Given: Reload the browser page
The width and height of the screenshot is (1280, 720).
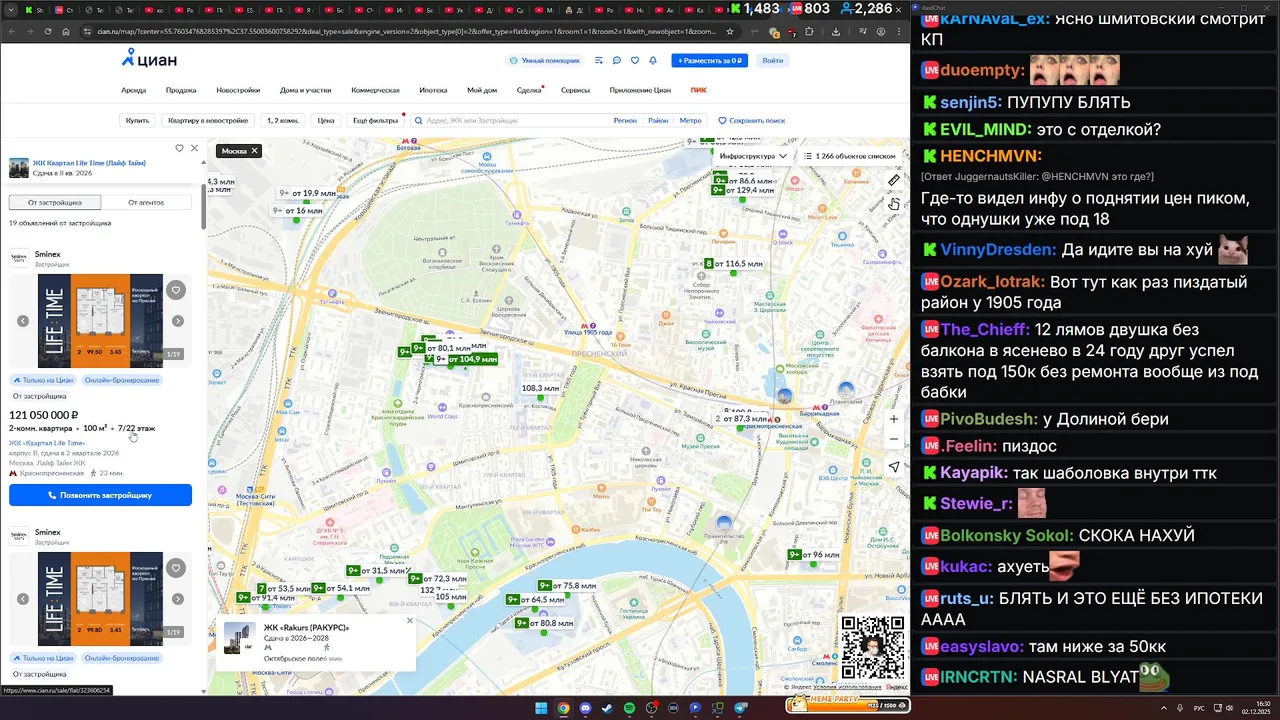Looking at the screenshot, I should pyautogui.click(x=47, y=31).
